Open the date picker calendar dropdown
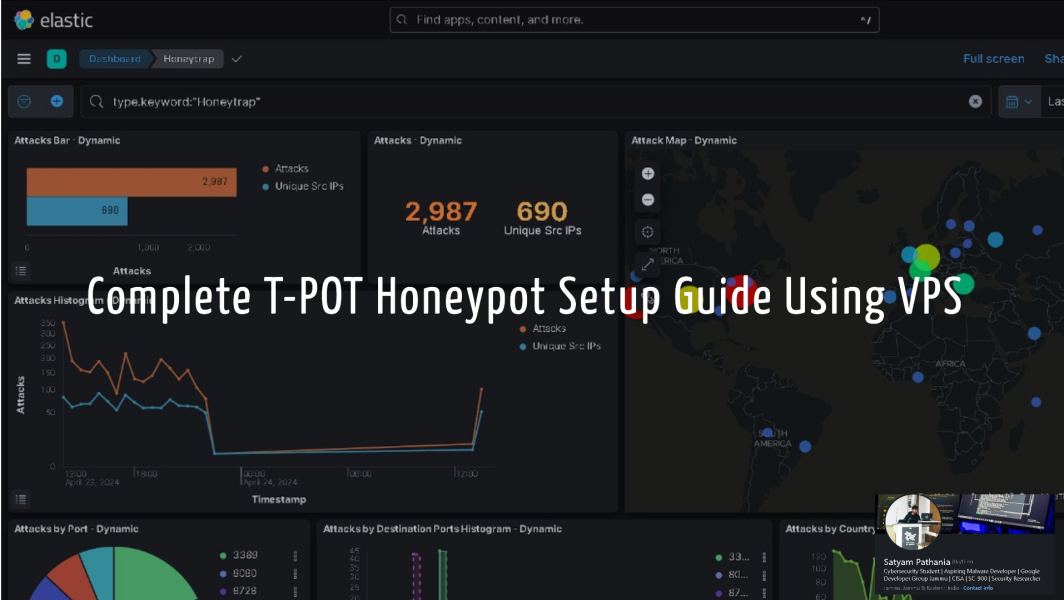Viewport: 1064px width, 600px height. [1017, 101]
